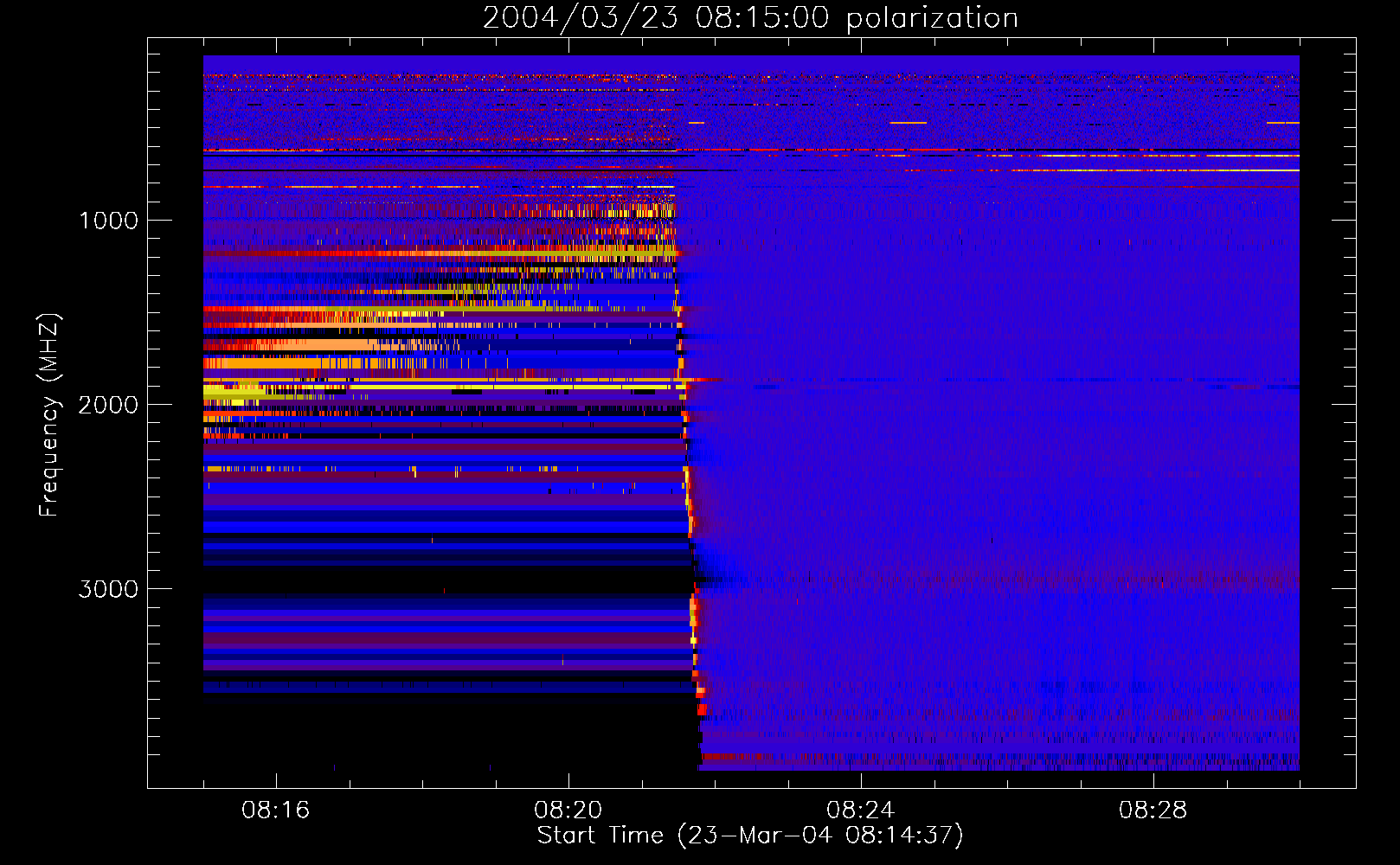The image size is (1400, 865).
Task: Click the 08:24 time axis label
Action: (861, 811)
